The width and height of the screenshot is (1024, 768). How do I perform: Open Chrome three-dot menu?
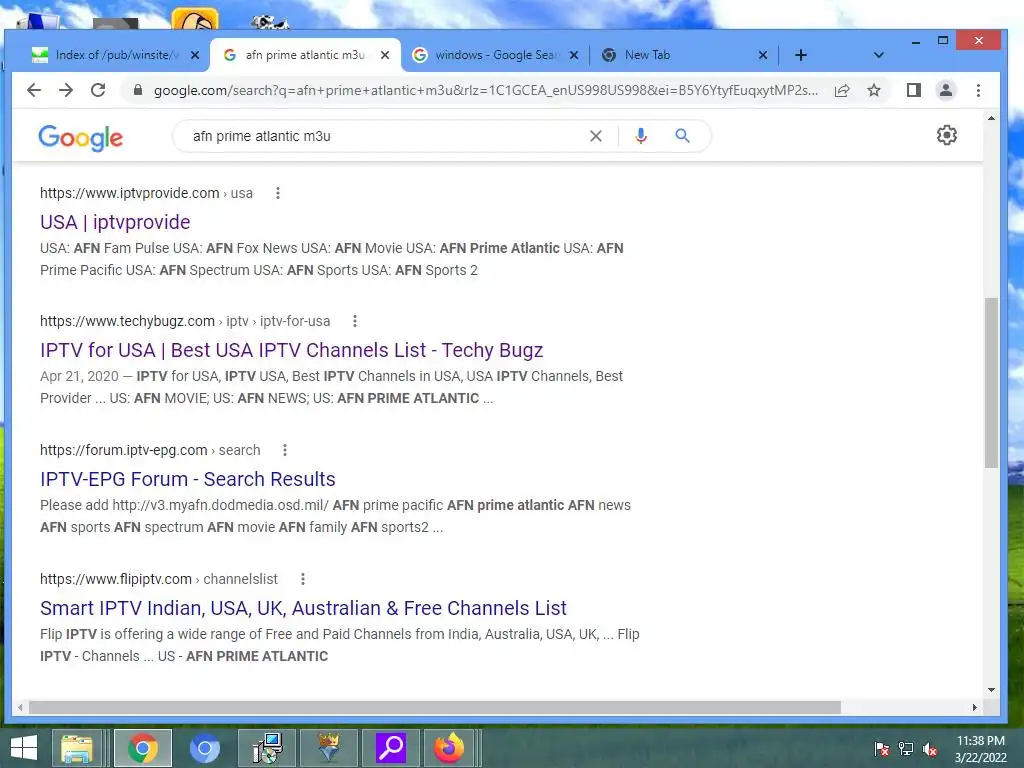pyautogui.click(x=978, y=90)
